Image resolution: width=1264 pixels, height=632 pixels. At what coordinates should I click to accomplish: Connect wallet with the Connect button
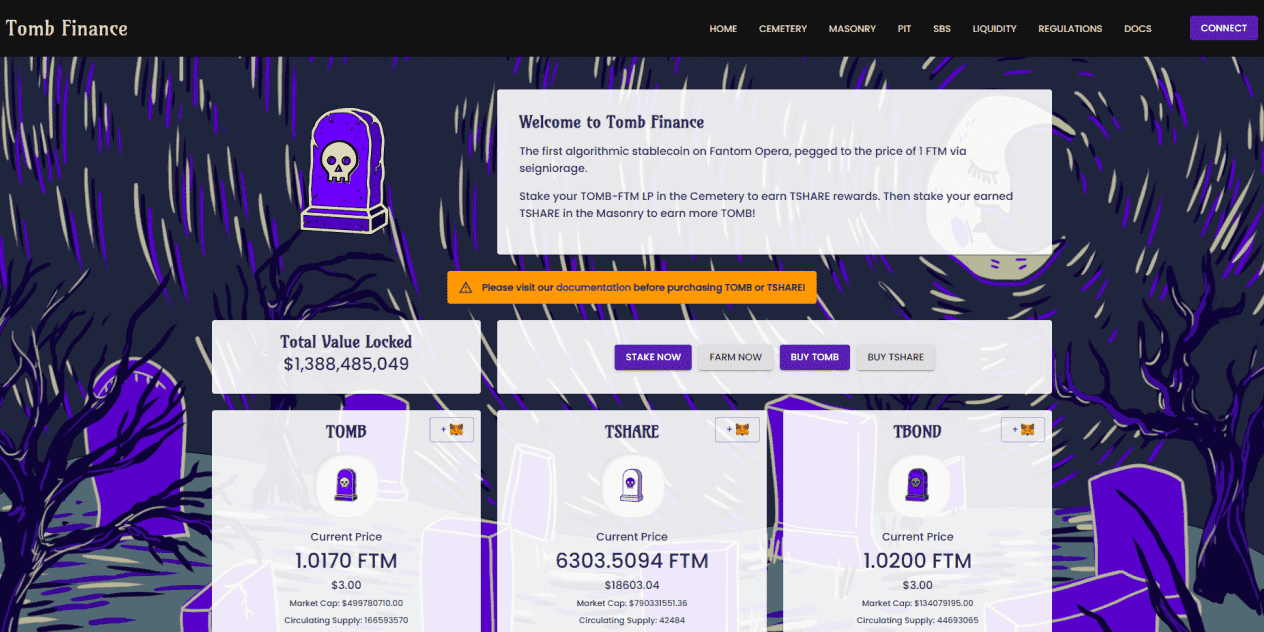(x=1224, y=28)
